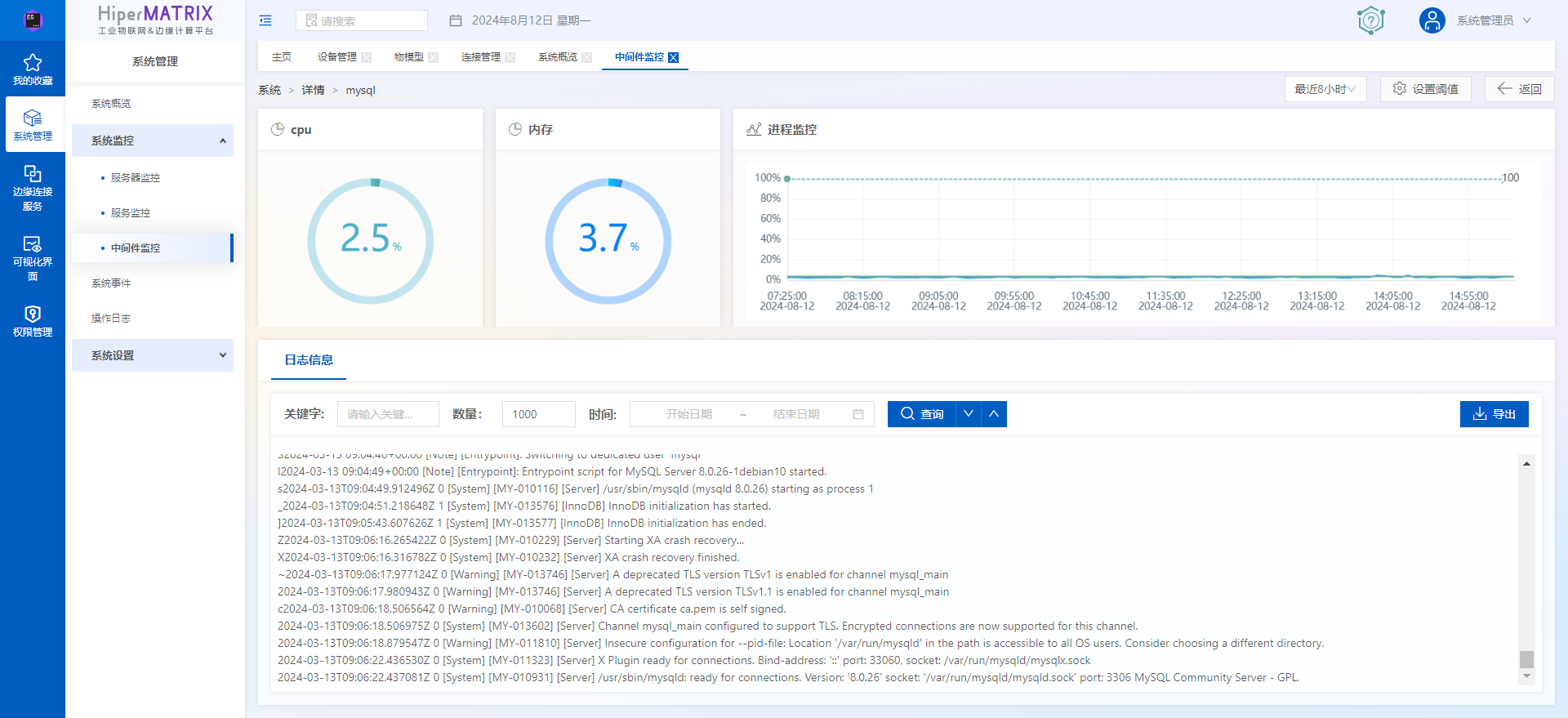The image size is (1568, 718).
Task: Close the 中间件监控 tab
Action: coord(674,57)
